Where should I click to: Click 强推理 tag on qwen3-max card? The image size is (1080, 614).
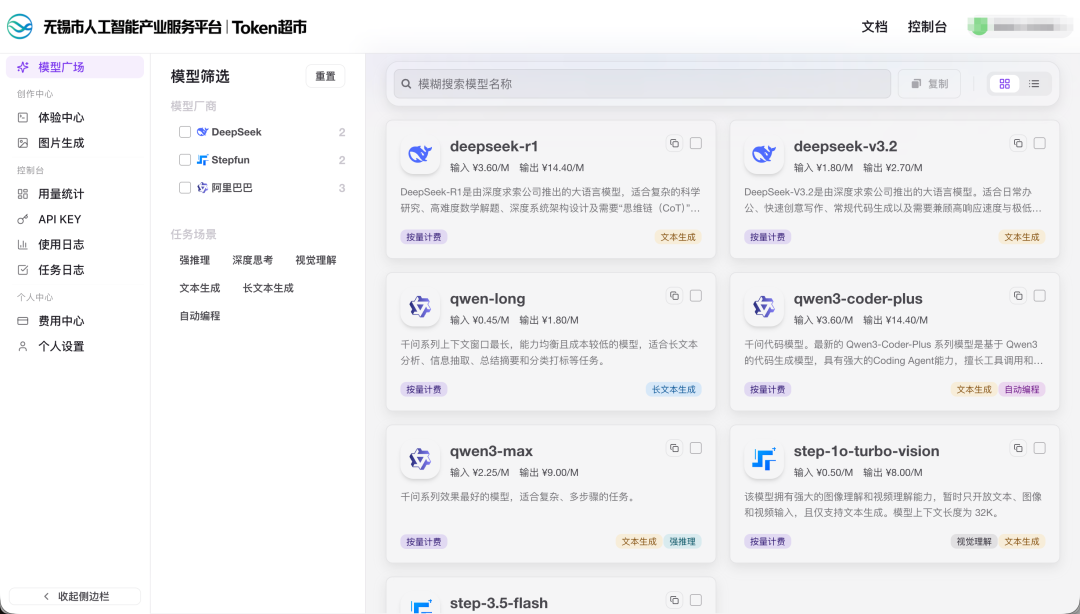coord(683,542)
